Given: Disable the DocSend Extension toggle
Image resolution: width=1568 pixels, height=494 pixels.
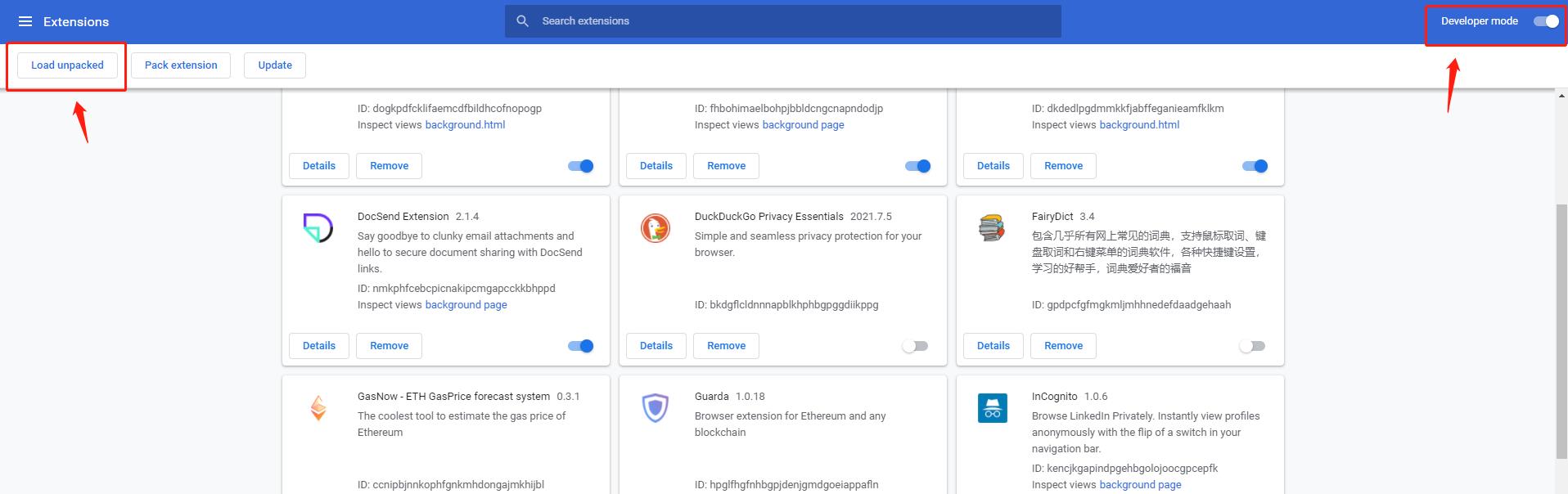Looking at the screenshot, I should point(580,346).
